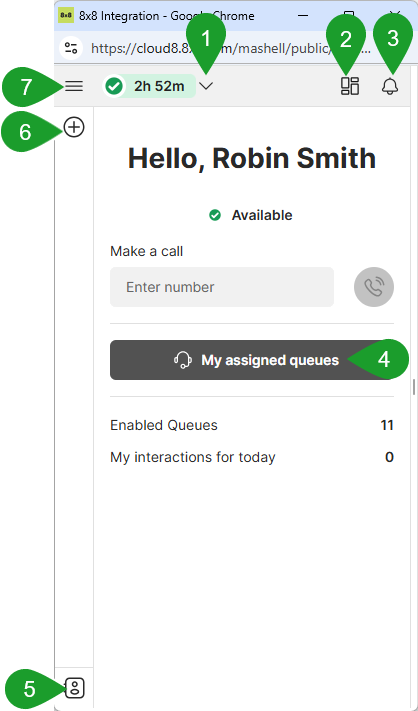Image resolution: width=418 pixels, height=711 pixels.
Task: Open Chrome's site information icon
Action: click(x=71, y=48)
